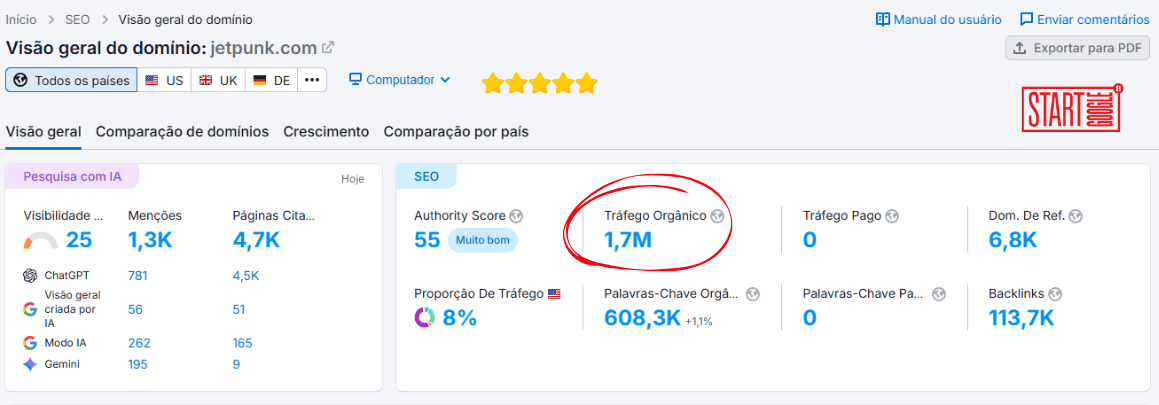1159x405 pixels.
Task: Expand the Computador device dropdown
Action: (x=400, y=80)
